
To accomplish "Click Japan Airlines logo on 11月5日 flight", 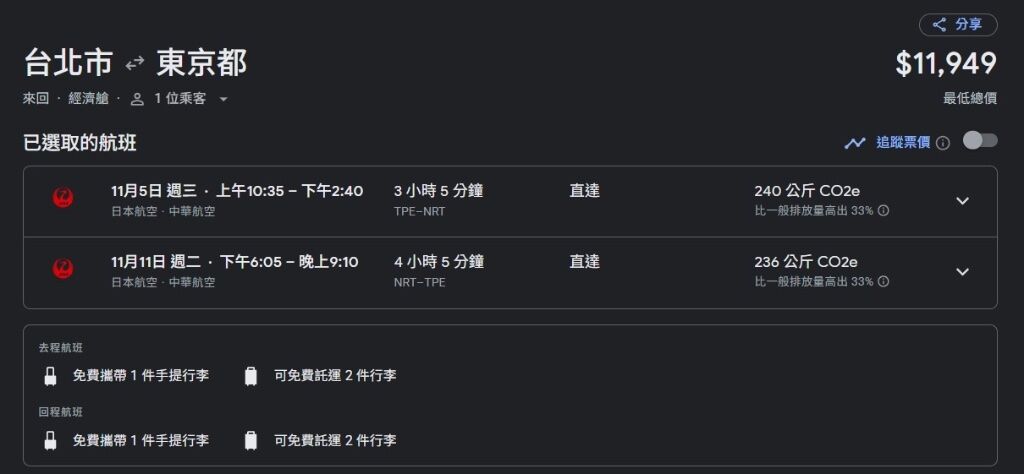I will click(63, 198).
